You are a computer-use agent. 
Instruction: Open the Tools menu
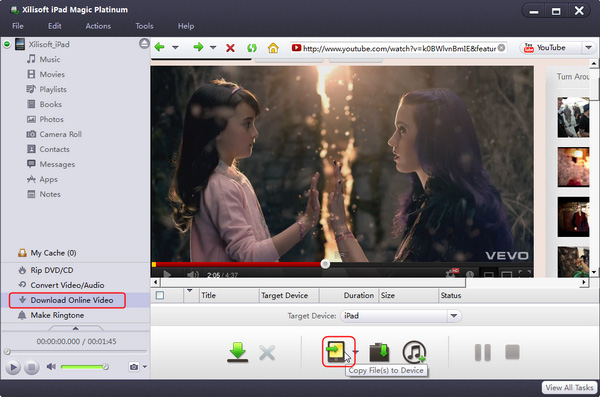[144, 26]
